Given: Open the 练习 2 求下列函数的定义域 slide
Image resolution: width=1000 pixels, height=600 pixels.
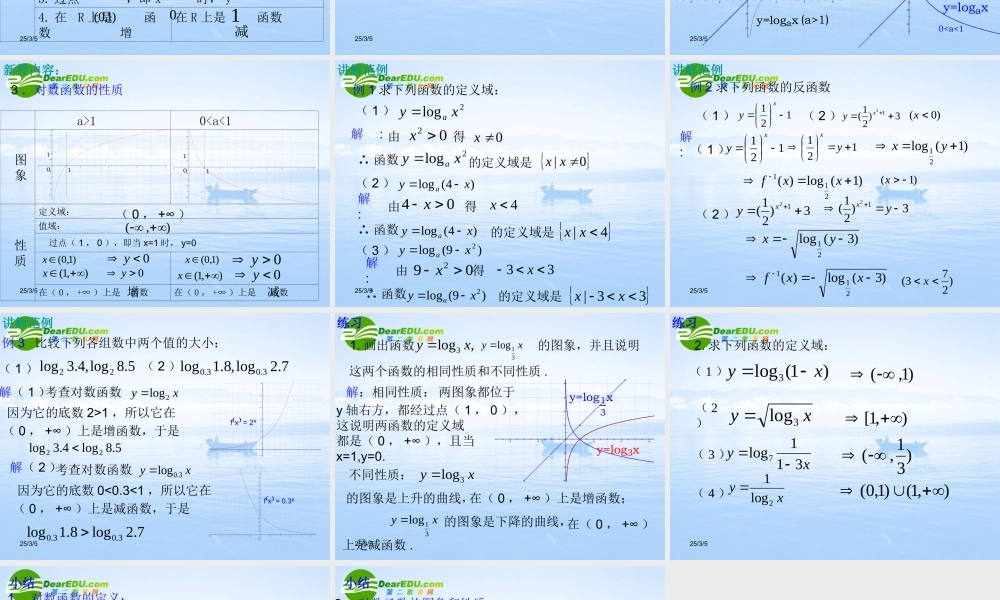Looking at the screenshot, I should (835, 436).
